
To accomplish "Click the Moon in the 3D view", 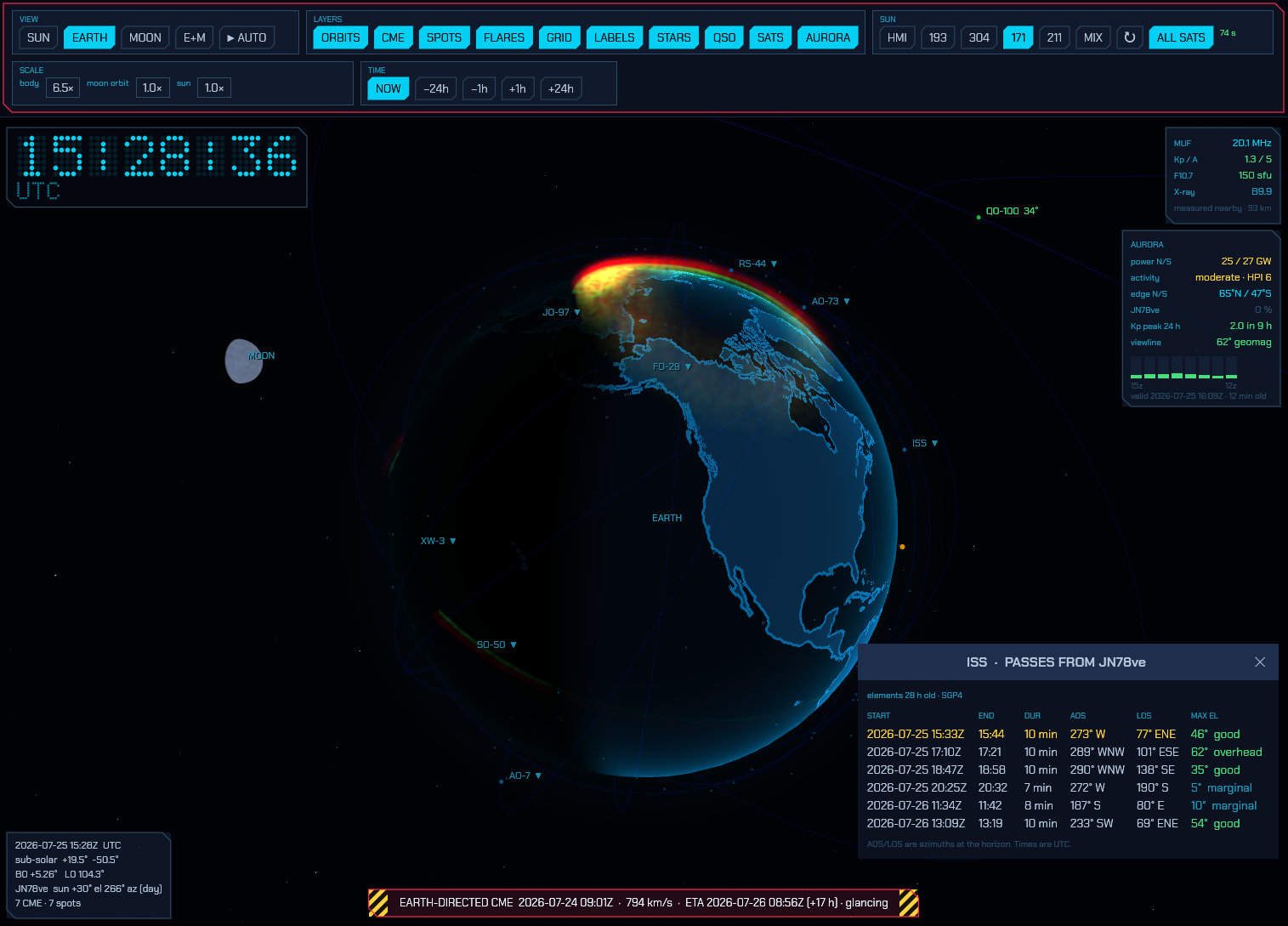I will coord(244,361).
